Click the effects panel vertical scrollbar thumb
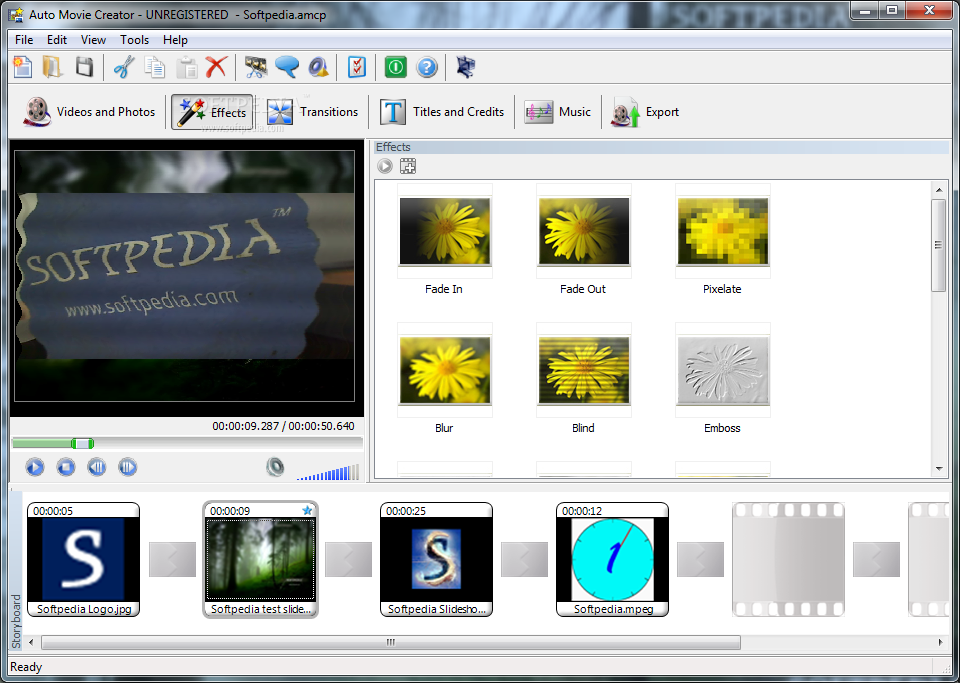Image resolution: width=960 pixels, height=683 pixels. click(x=939, y=245)
